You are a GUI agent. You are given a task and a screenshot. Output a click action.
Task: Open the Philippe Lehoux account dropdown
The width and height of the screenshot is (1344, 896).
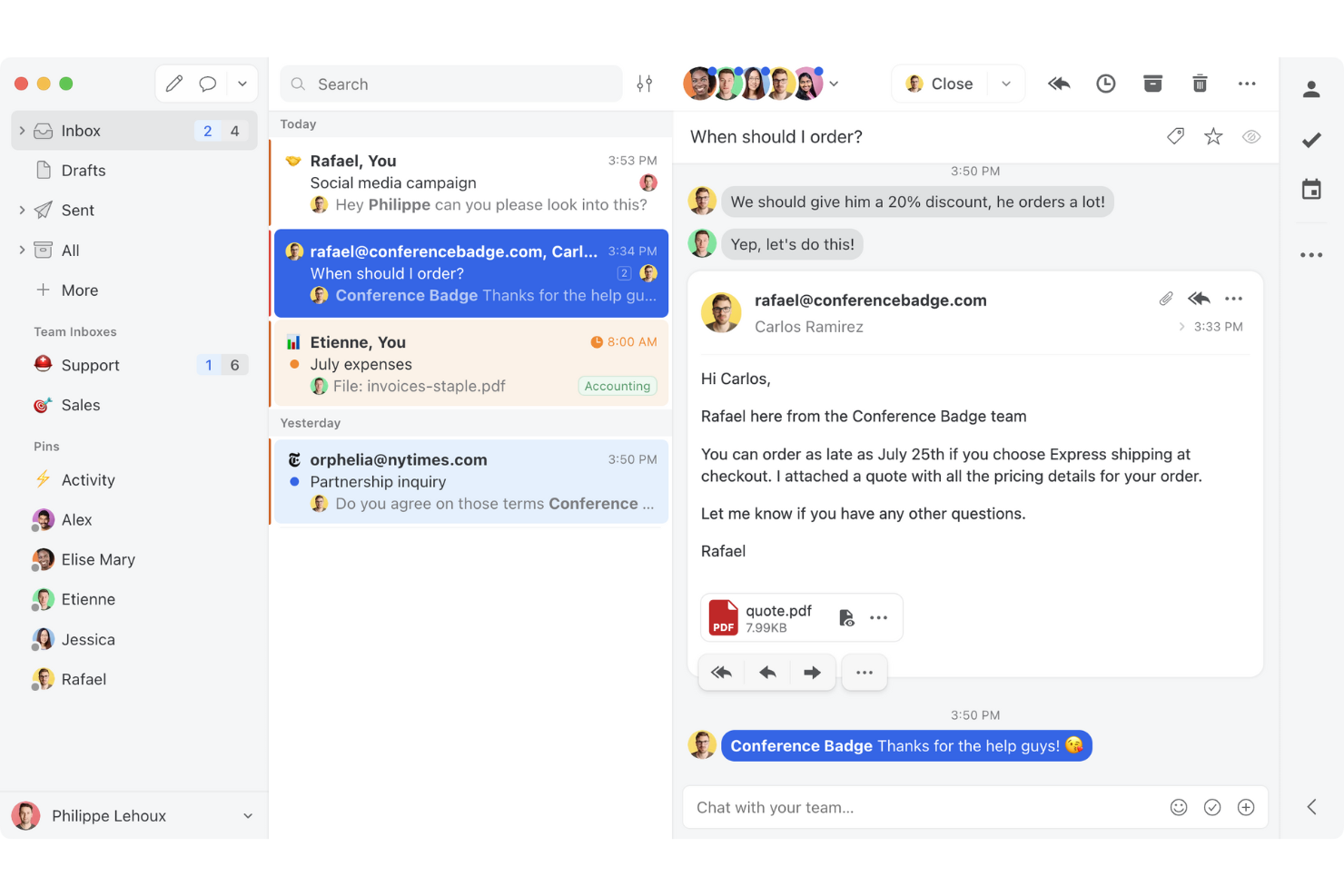point(248,816)
